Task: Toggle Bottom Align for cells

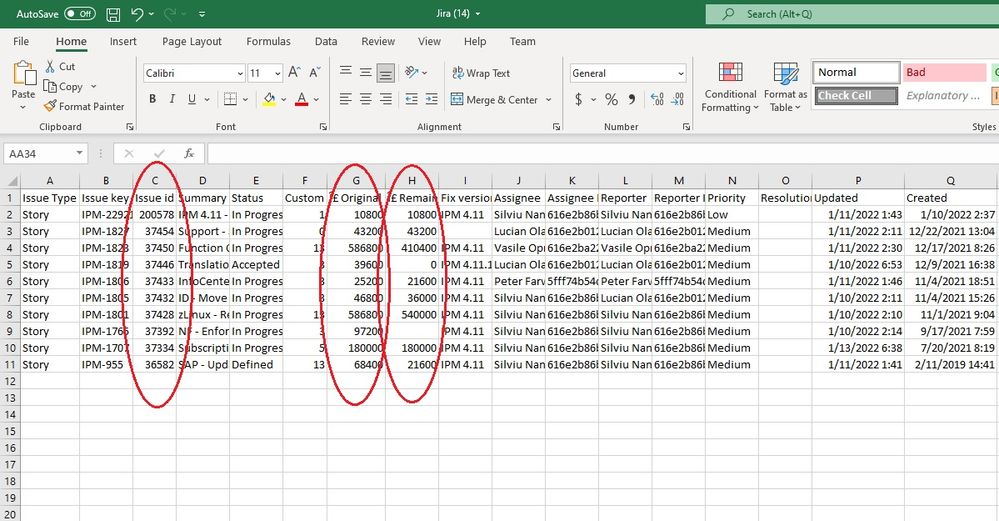Action: pyautogui.click(x=385, y=73)
